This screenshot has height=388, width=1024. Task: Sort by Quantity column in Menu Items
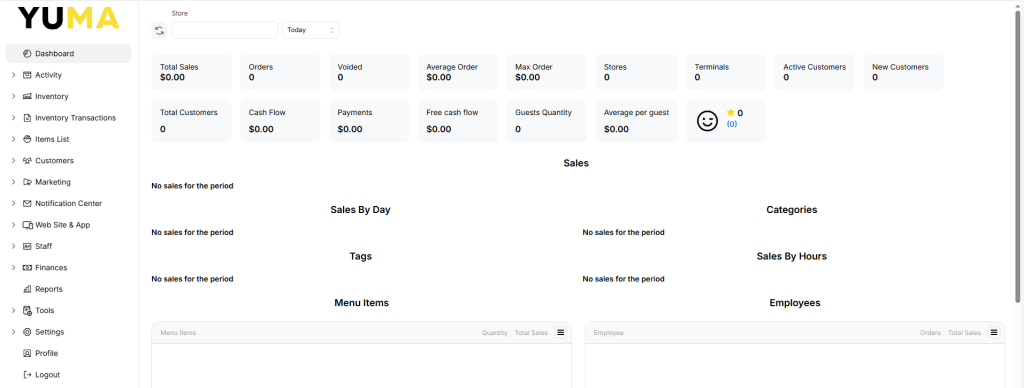(494, 333)
